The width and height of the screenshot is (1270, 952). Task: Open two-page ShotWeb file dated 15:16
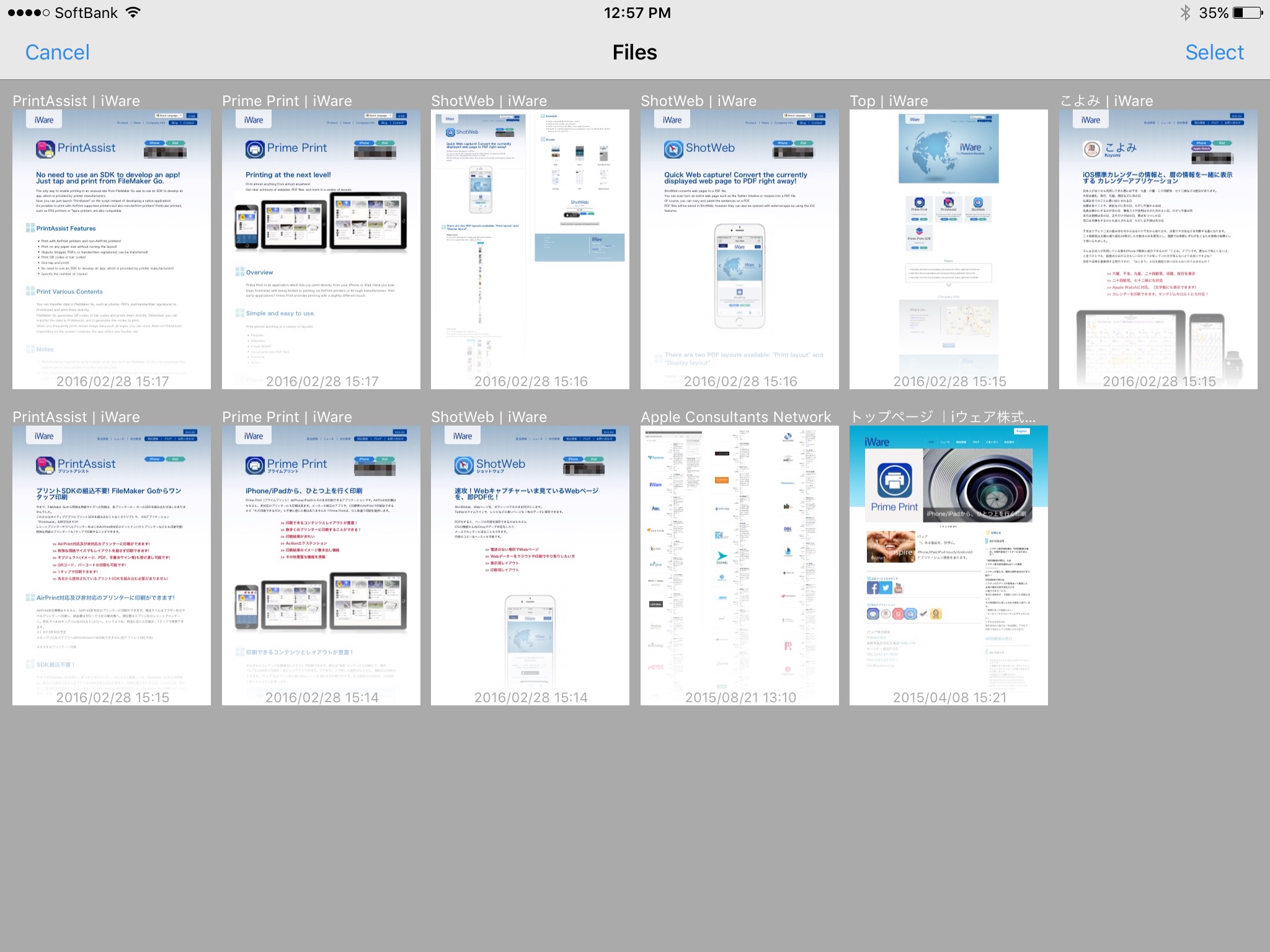(x=530, y=249)
